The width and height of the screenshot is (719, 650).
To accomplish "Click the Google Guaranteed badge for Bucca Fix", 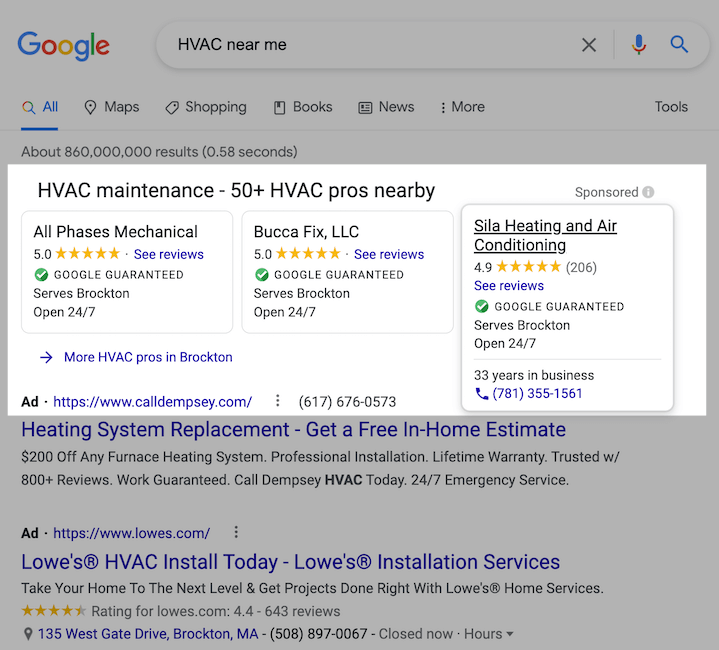I will click(329, 275).
